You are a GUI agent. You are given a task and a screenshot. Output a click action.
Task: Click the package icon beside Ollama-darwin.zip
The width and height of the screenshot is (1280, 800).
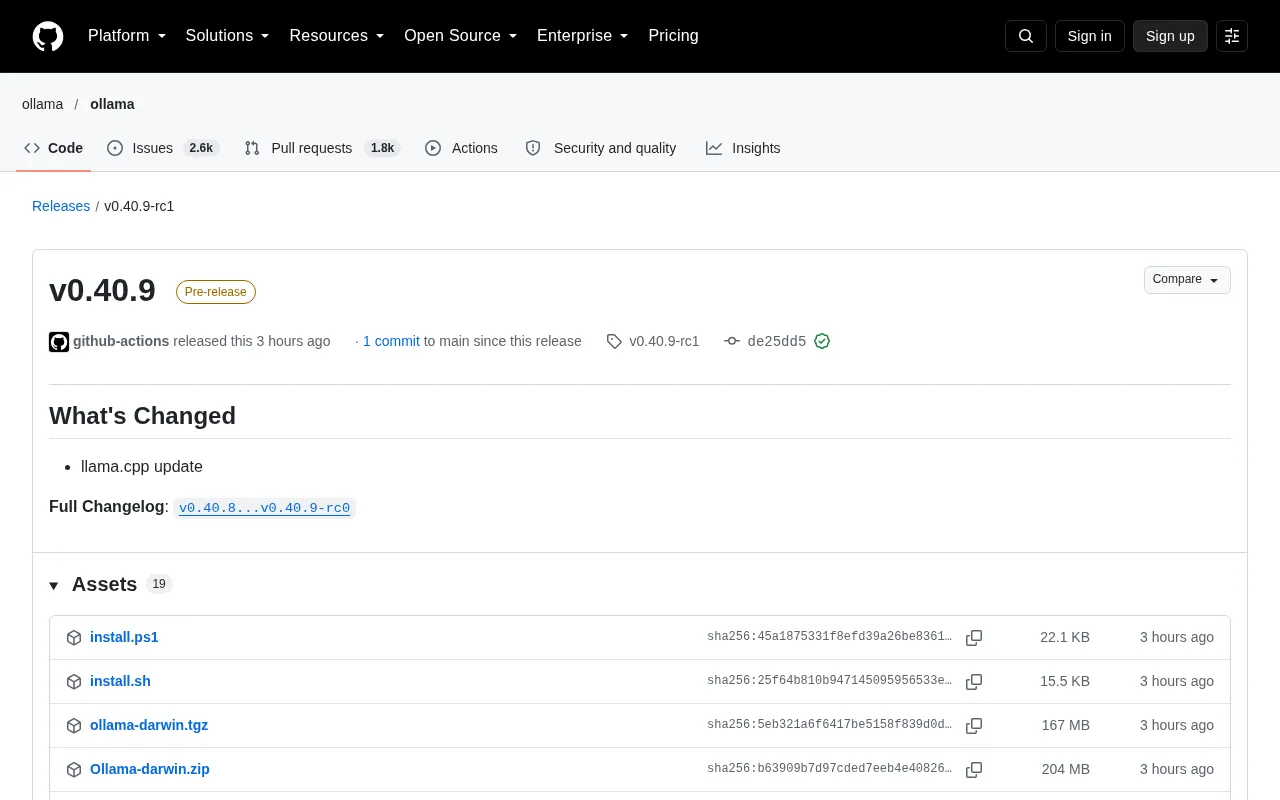click(74, 770)
